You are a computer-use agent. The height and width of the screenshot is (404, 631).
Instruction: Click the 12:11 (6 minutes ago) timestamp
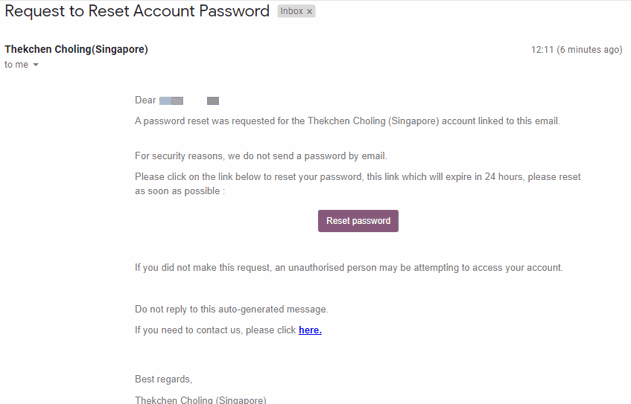coord(576,49)
